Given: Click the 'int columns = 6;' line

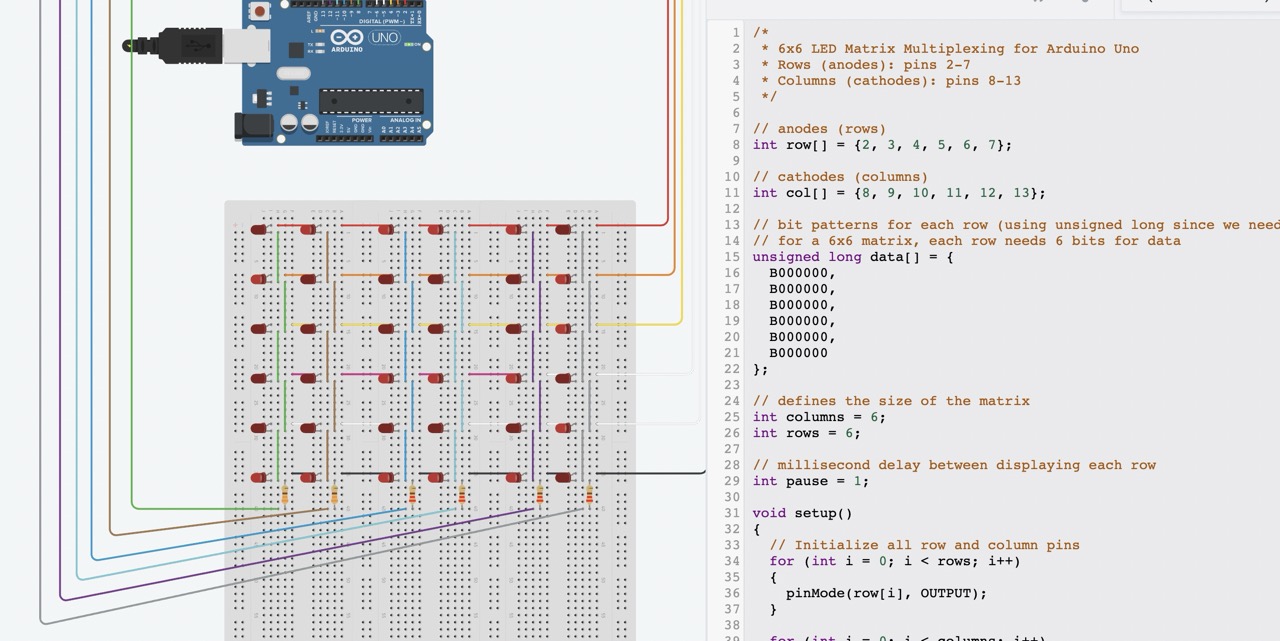Looking at the screenshot, I should coord(819,416).
